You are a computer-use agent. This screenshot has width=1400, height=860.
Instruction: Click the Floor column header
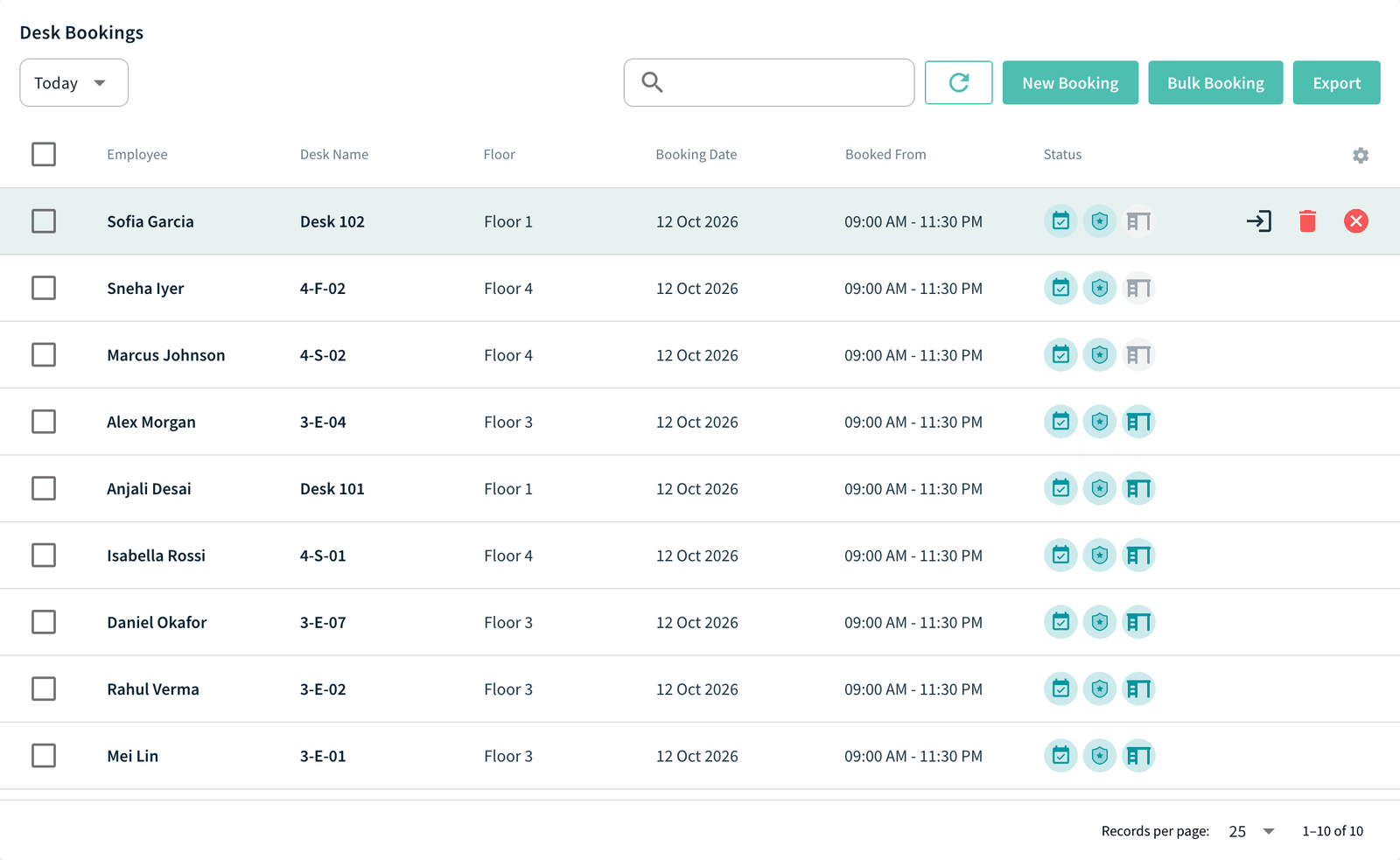pos(500,155)
